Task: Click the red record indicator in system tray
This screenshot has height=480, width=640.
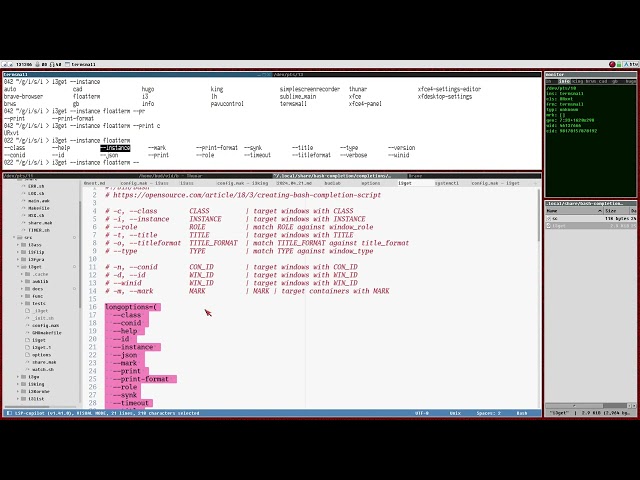Action: click(612, 64)
